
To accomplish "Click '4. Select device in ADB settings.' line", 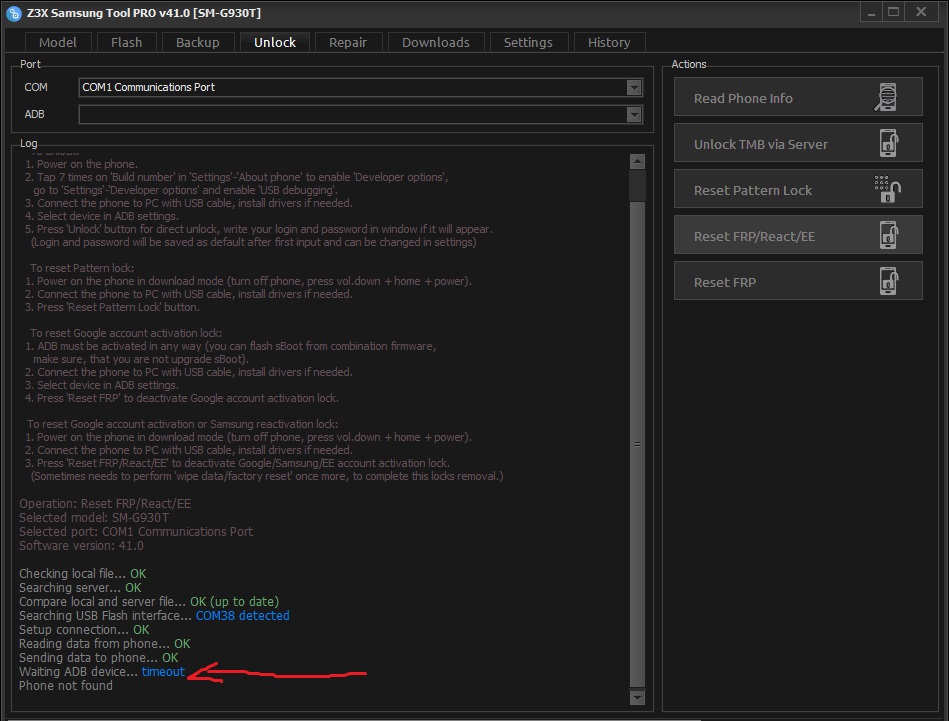I will 102,216.
